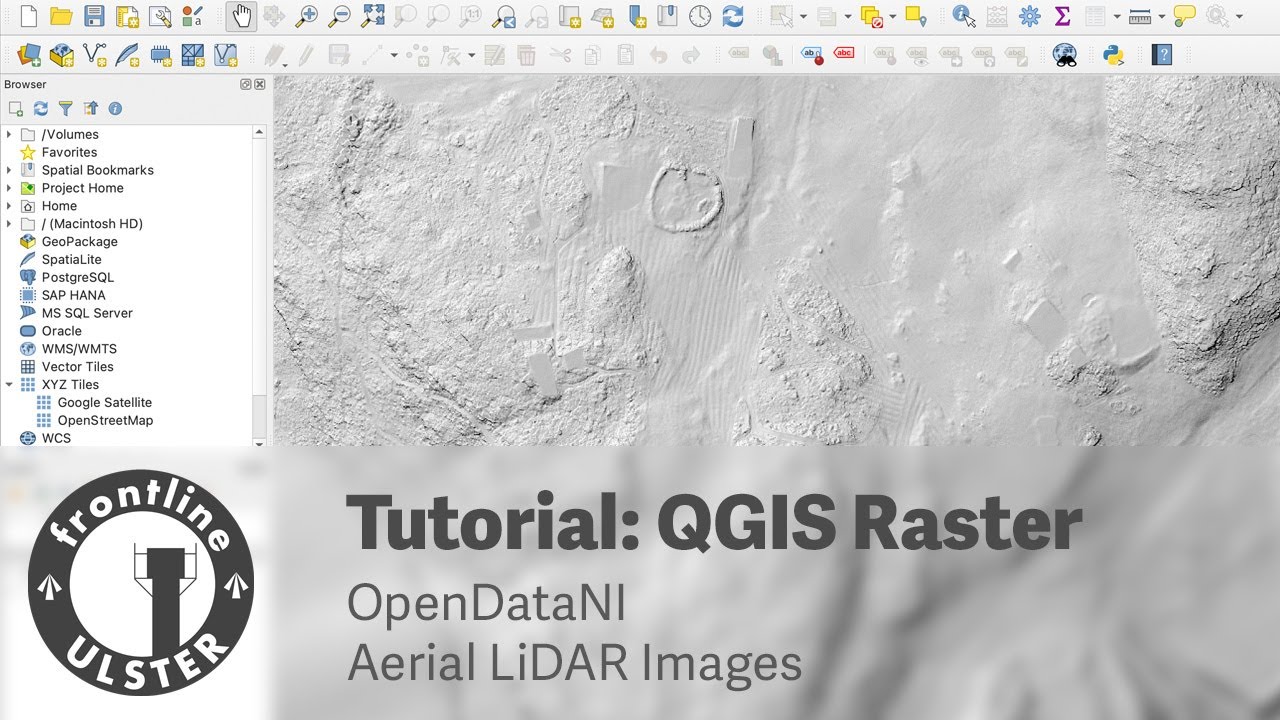Select Vector Tiles entry
The width and height of the screenshot is (1280, 720).
click(x=77, y=367)
